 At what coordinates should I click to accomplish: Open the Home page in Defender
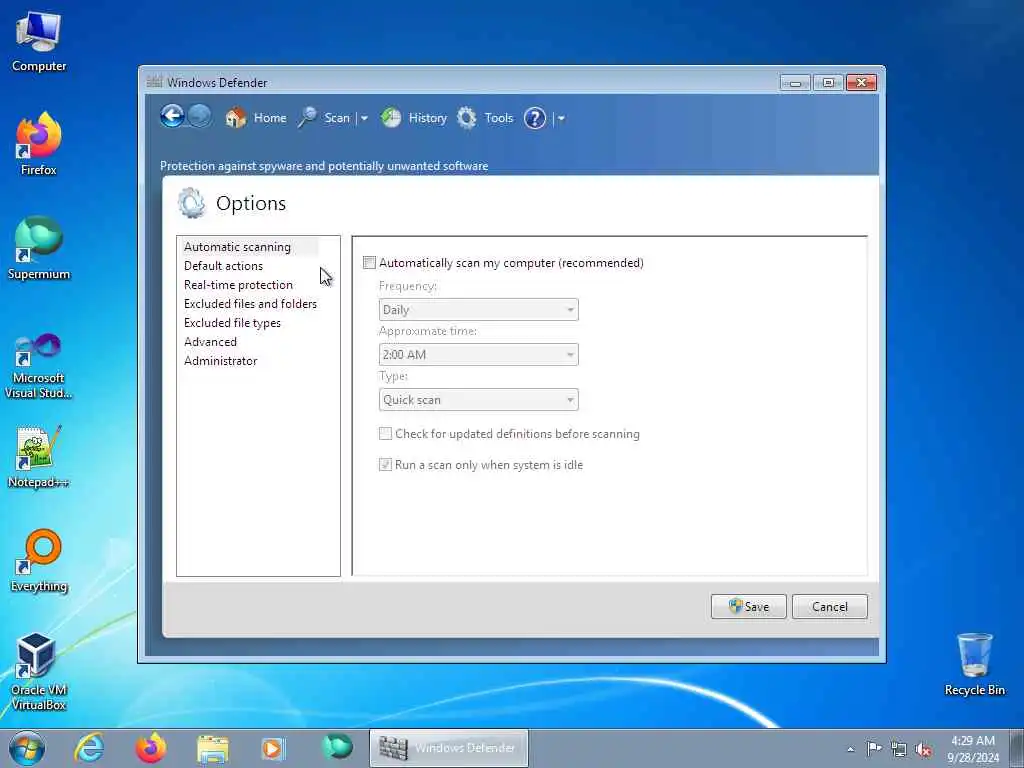point(256,118)
